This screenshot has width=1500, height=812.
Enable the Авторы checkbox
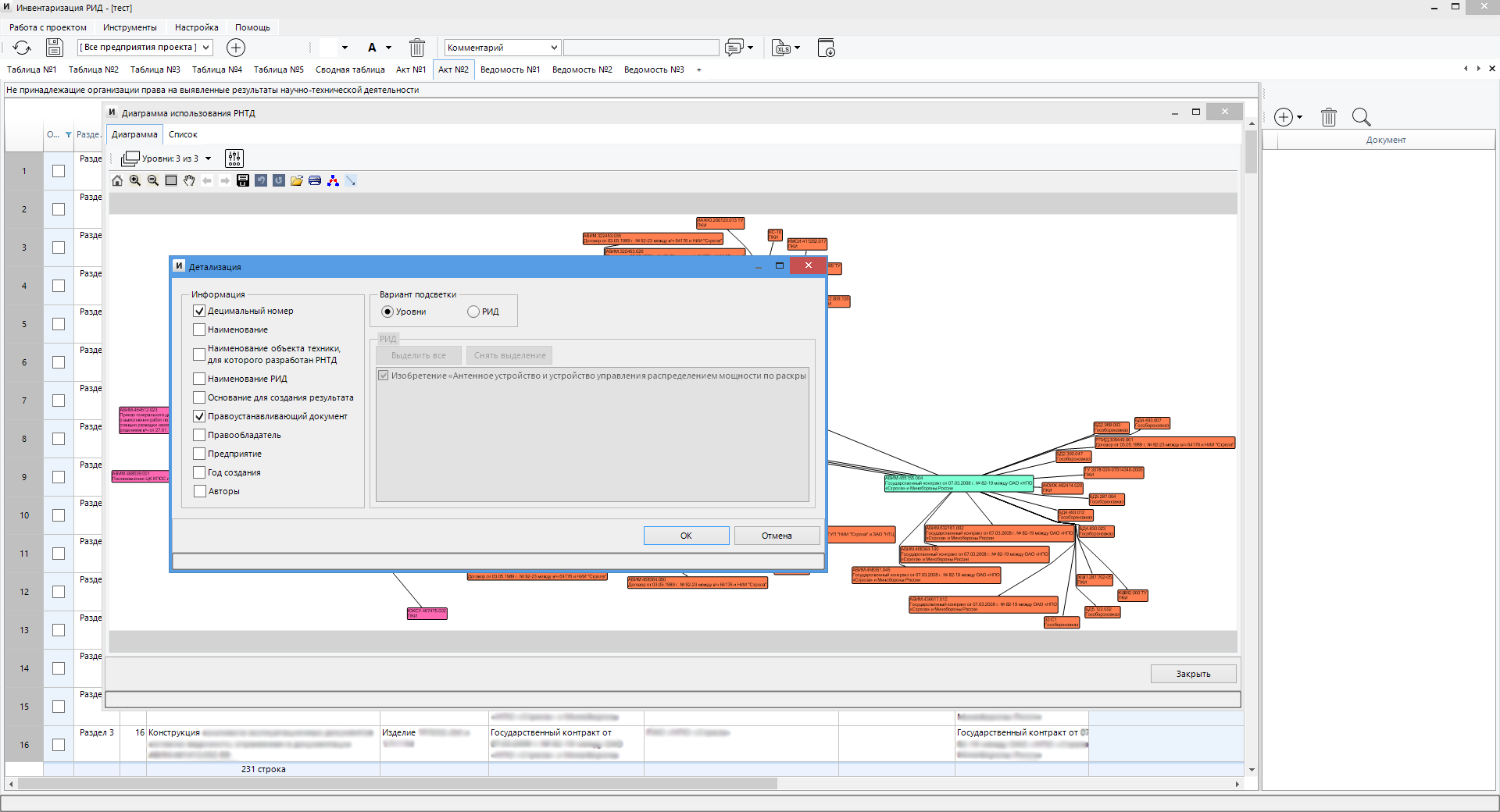coord(199,491)
